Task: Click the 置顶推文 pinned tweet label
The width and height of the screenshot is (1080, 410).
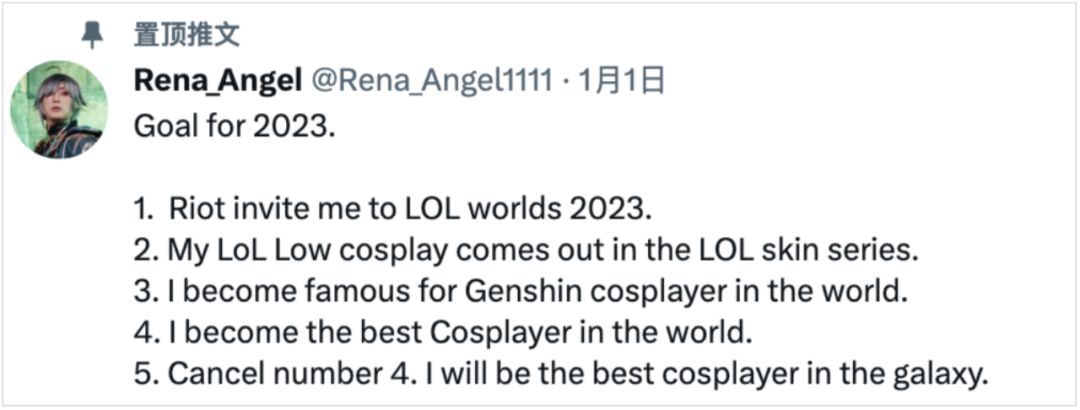Action: (187, 35)
